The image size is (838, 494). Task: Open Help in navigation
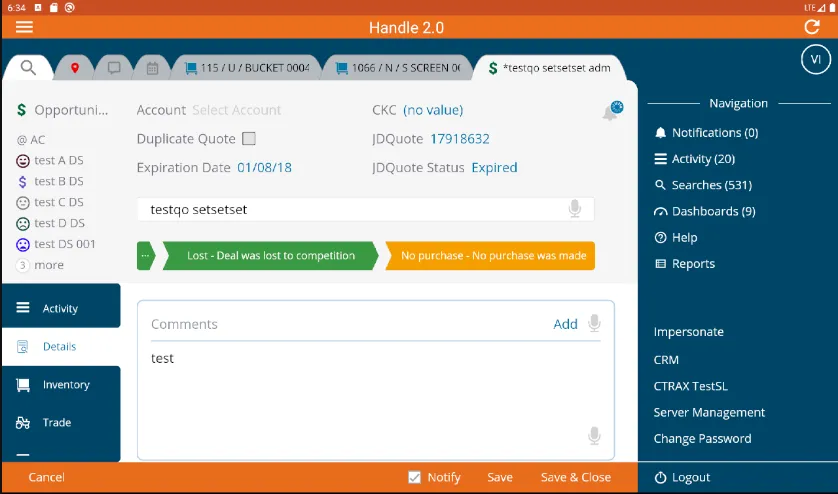[x=676, y=237]
